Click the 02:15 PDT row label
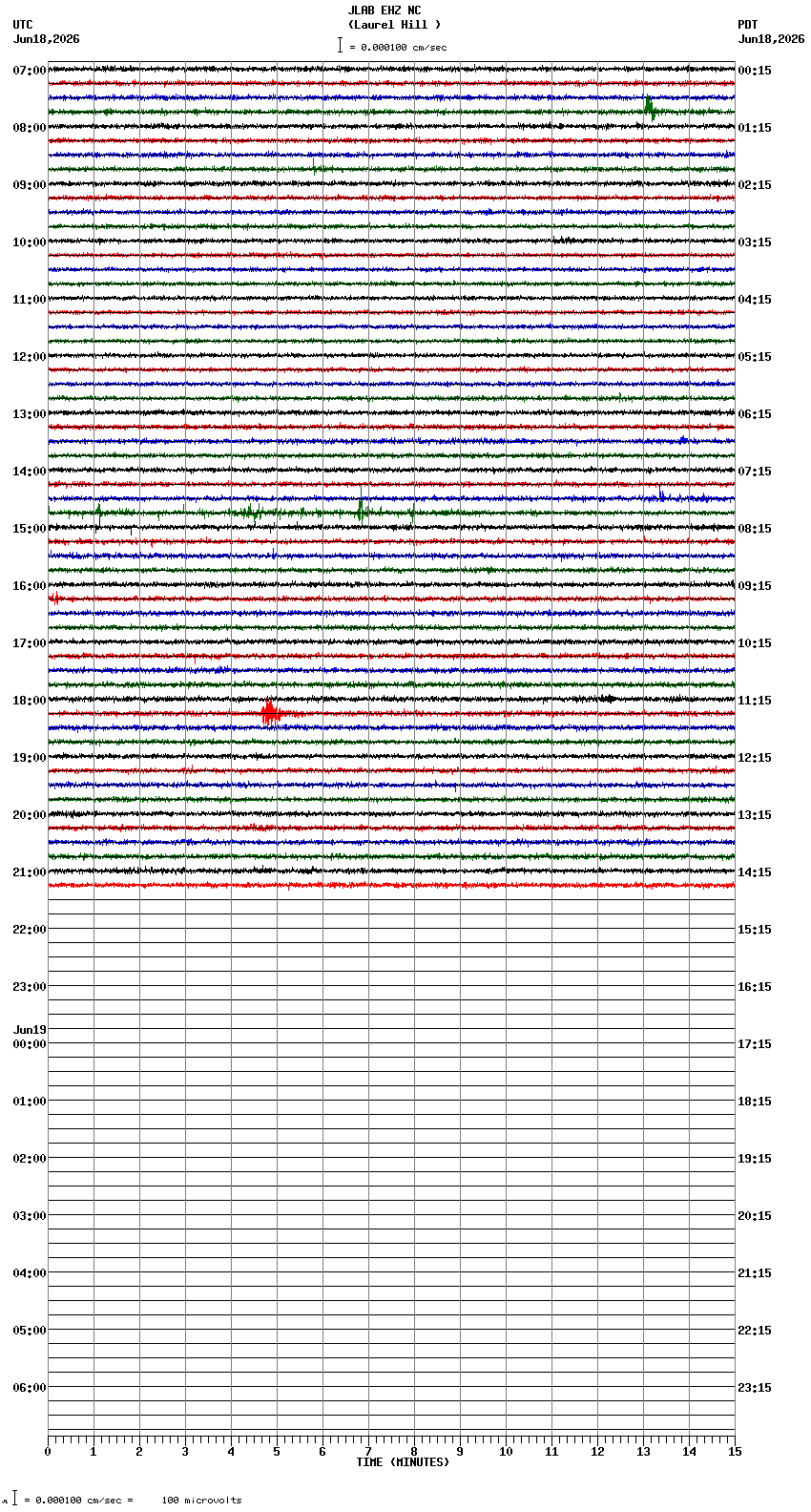 coord(755,185)
